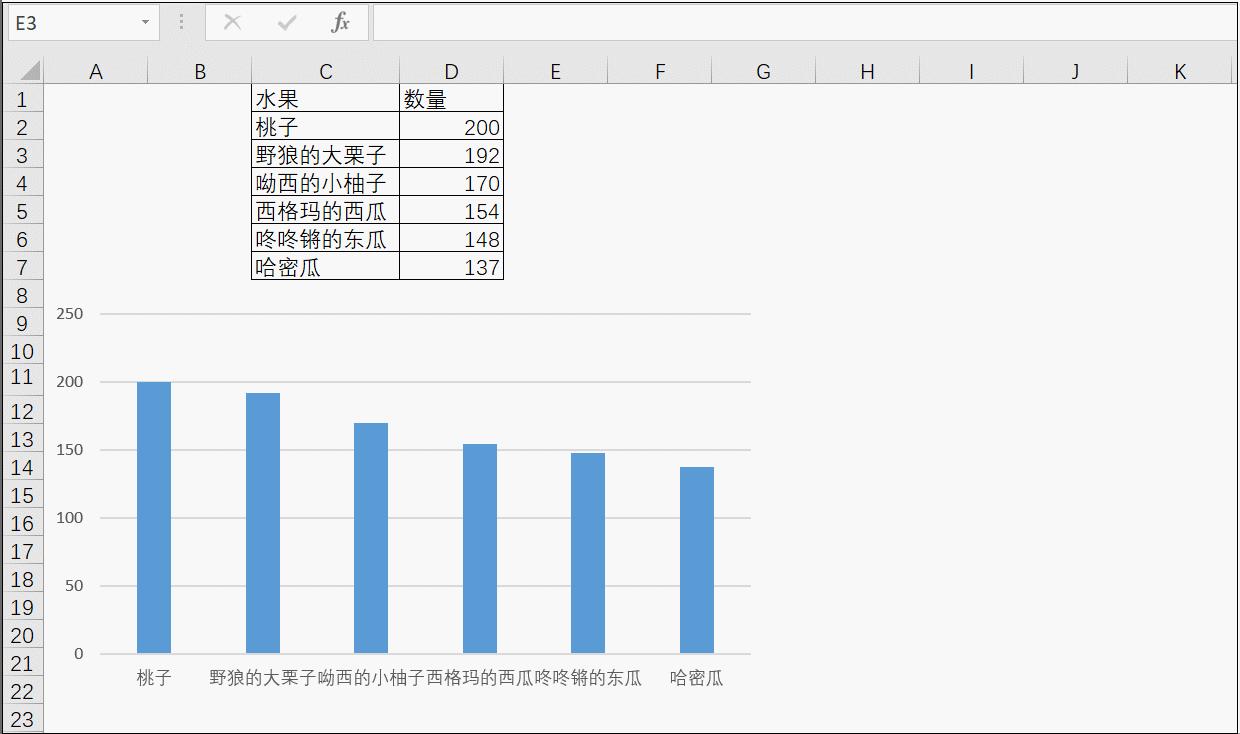Click the 数量 header cell

pyautogui.click(x=452, y=98)
